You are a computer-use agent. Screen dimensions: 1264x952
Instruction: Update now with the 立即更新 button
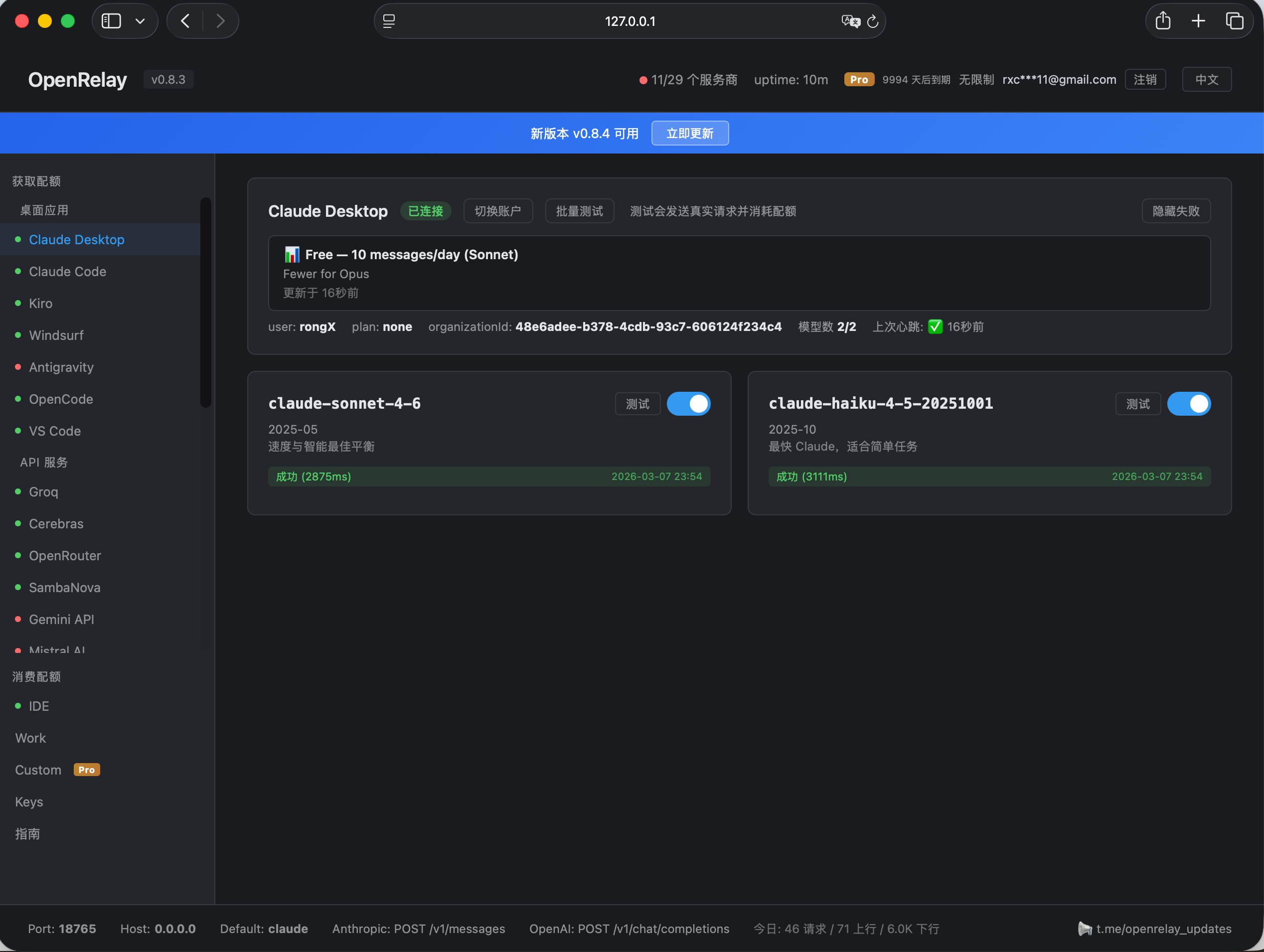tap(690, 133)
